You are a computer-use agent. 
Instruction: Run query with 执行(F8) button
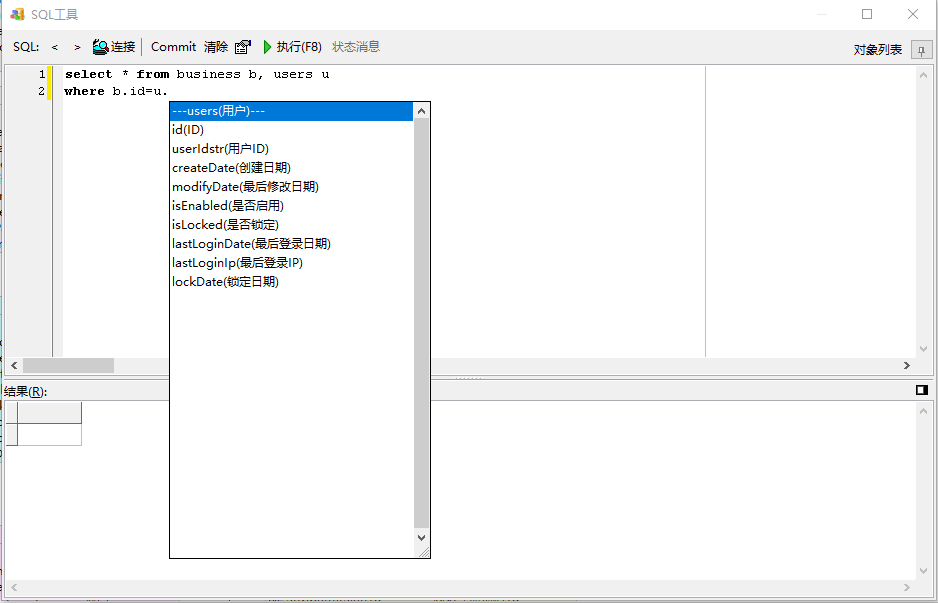(x=293, y=47)
